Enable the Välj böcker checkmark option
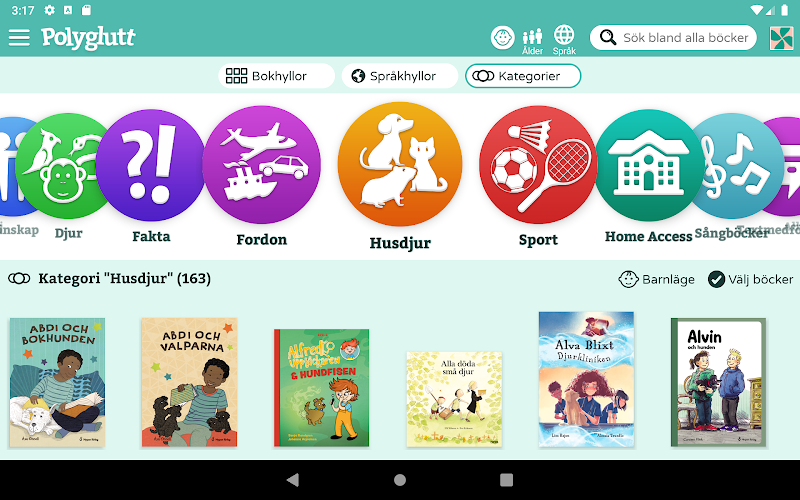This screenshot has height=500, width=800. (x=751, y=279)
